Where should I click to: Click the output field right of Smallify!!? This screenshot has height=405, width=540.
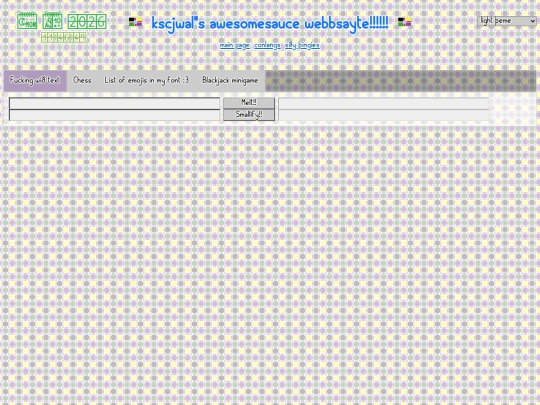click(384, 115)
